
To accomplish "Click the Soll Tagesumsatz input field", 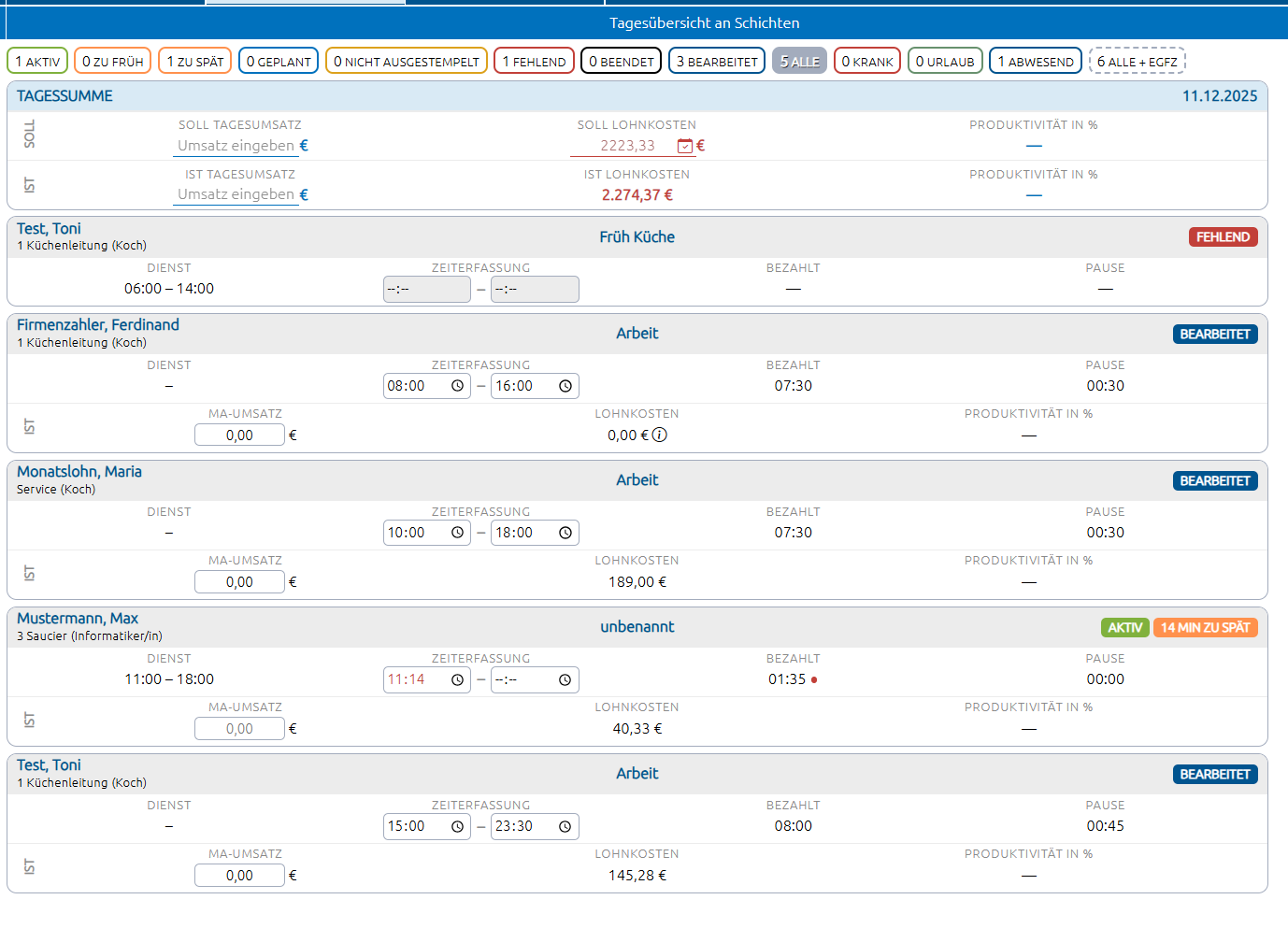I will click(236, 146).
